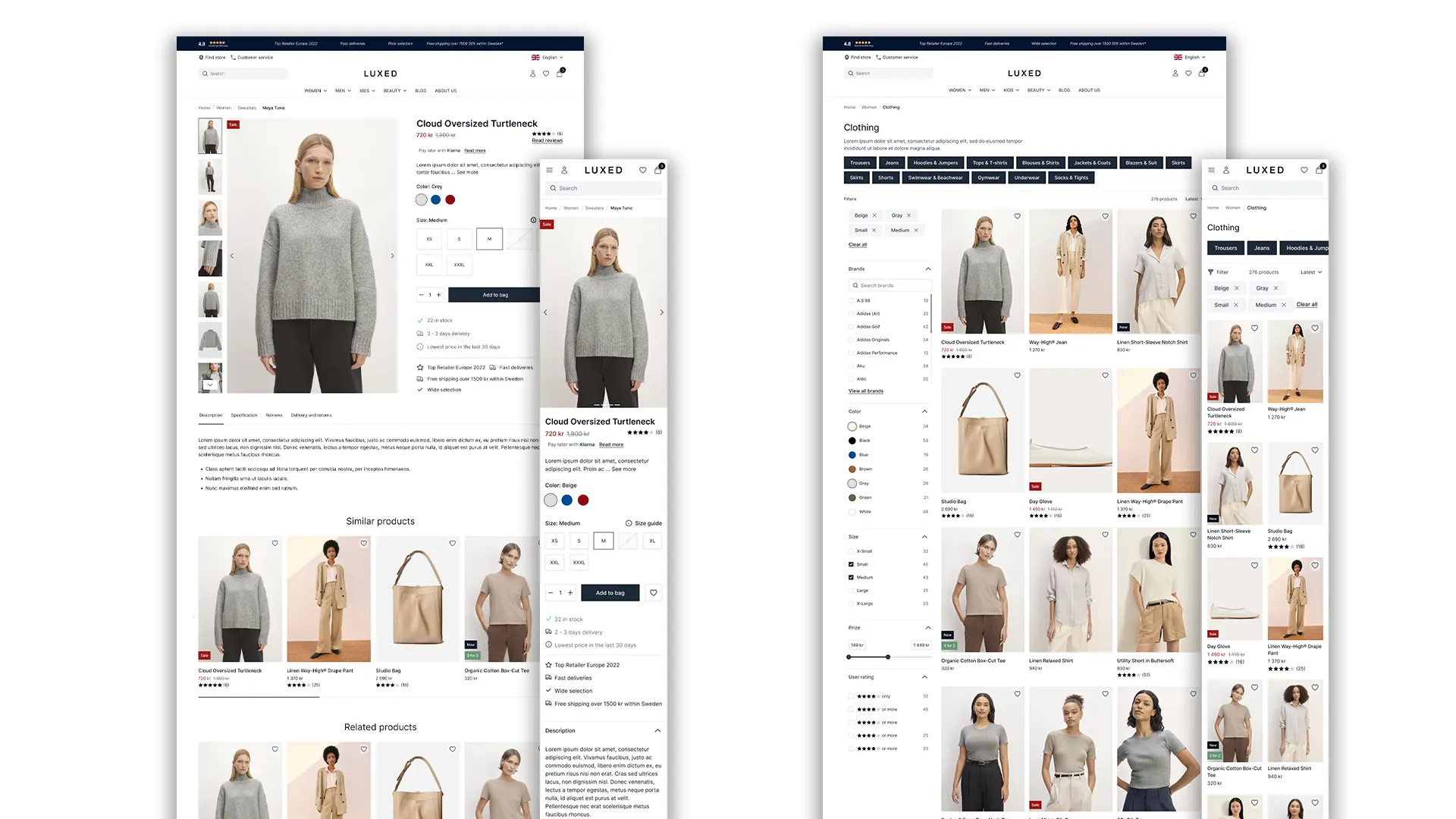This screenshot has height=819, width=1456.
Task: Open shopping bag icon in left desktop header
Action: point(560,74)
